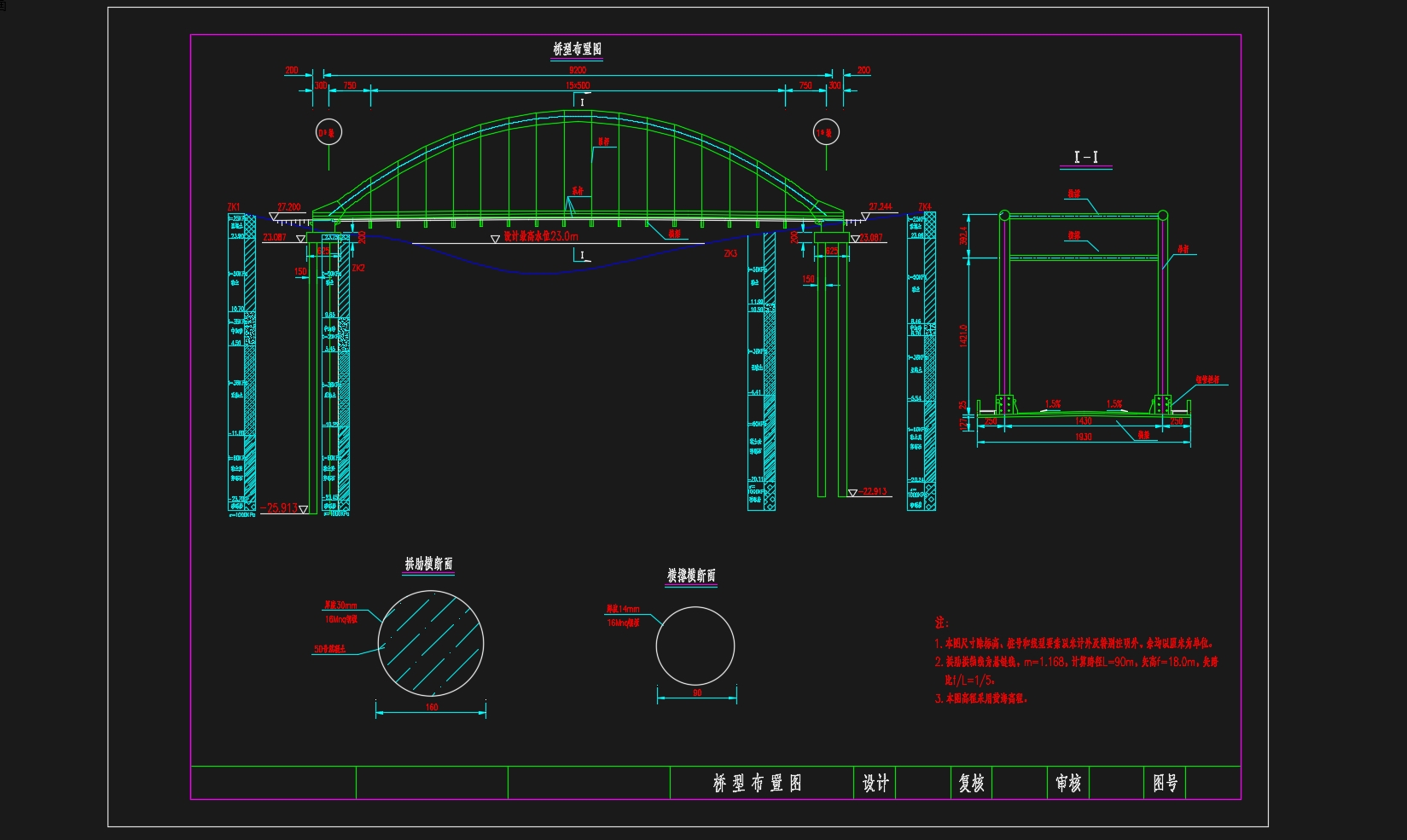Click the '桥 型 布 置 图' title block cell
The height and width of the screenshot is (840, 1407).
[761, 783]
